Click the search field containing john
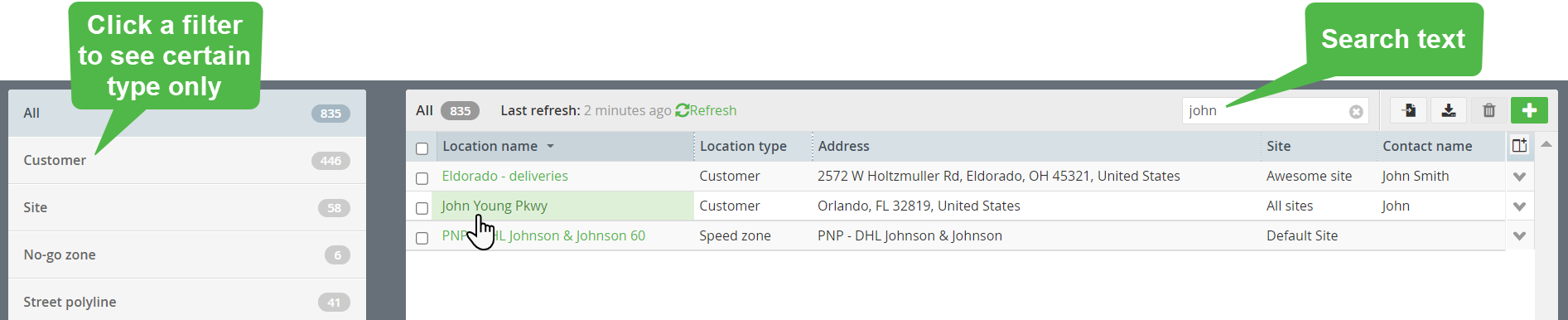The image size is (1568, 320). click(1275, 110)
